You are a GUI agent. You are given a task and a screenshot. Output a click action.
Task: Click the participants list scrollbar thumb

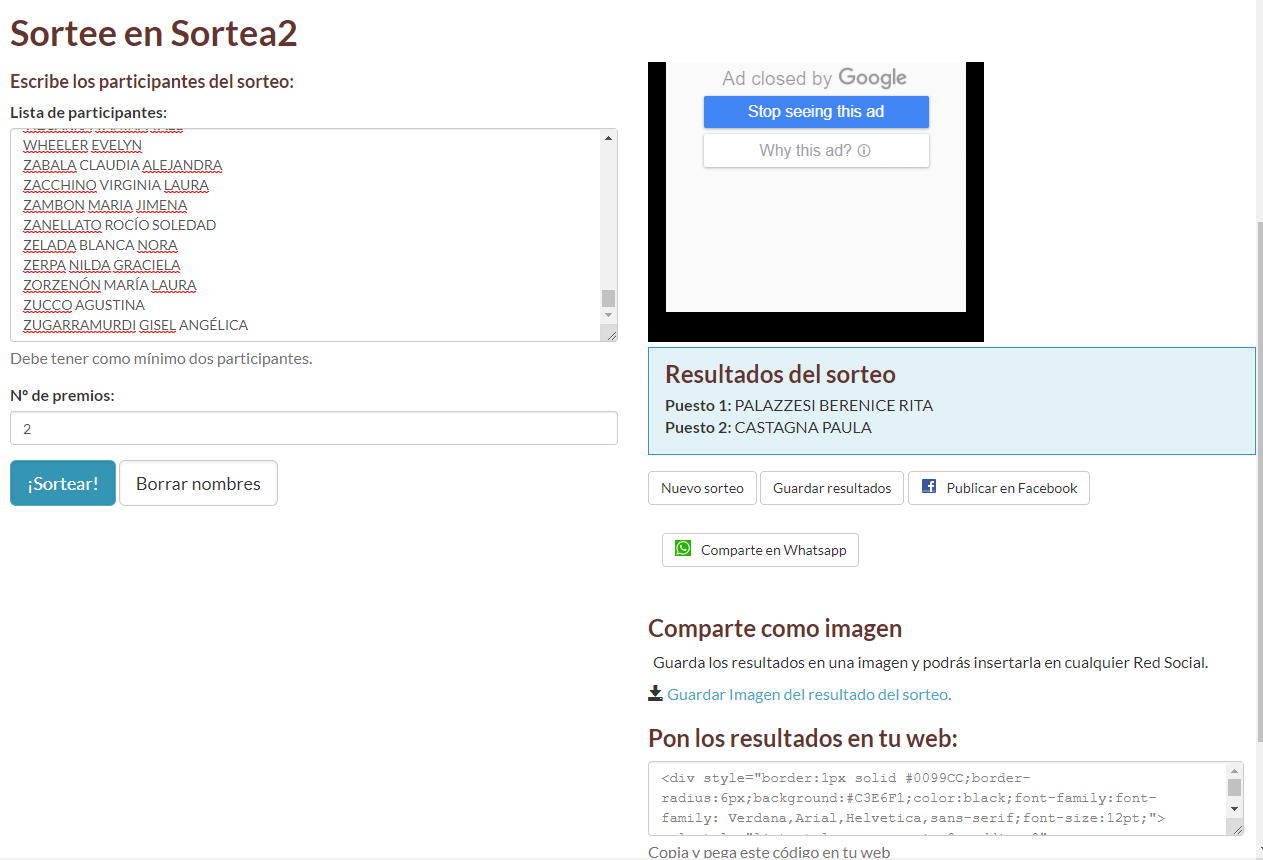tap(608, 298)
